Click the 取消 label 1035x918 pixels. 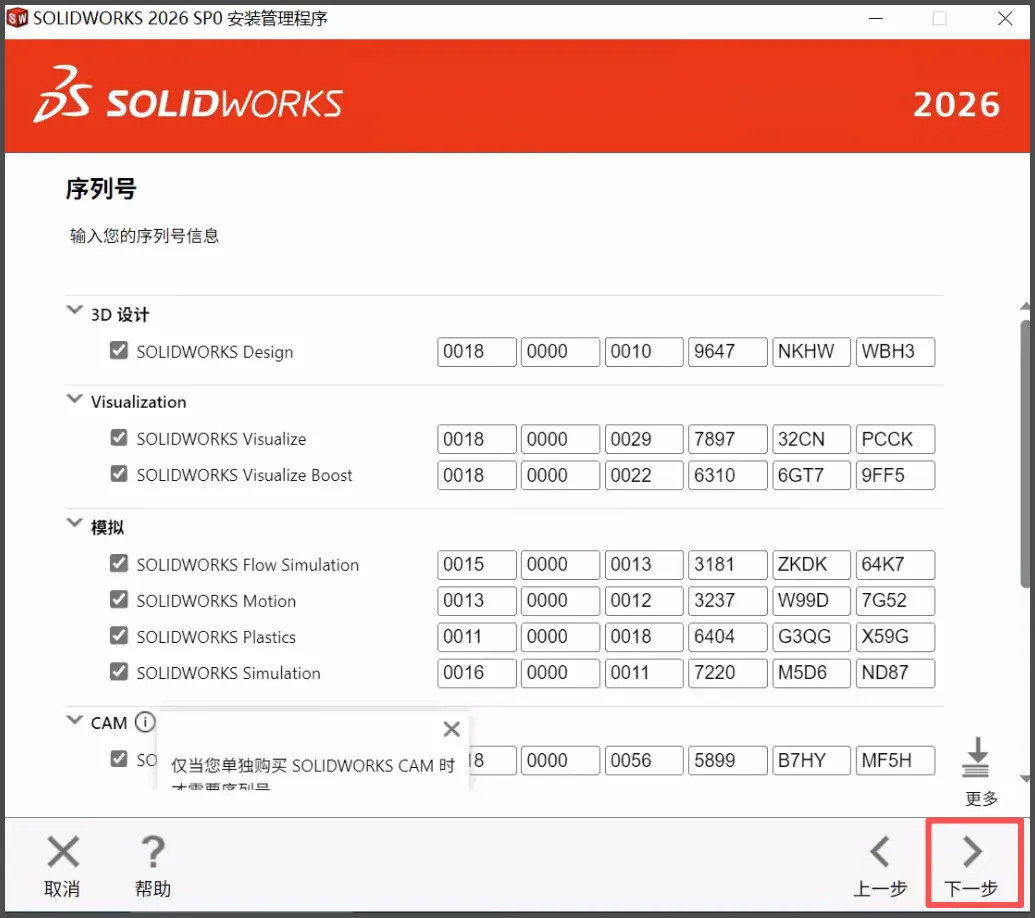62,889
